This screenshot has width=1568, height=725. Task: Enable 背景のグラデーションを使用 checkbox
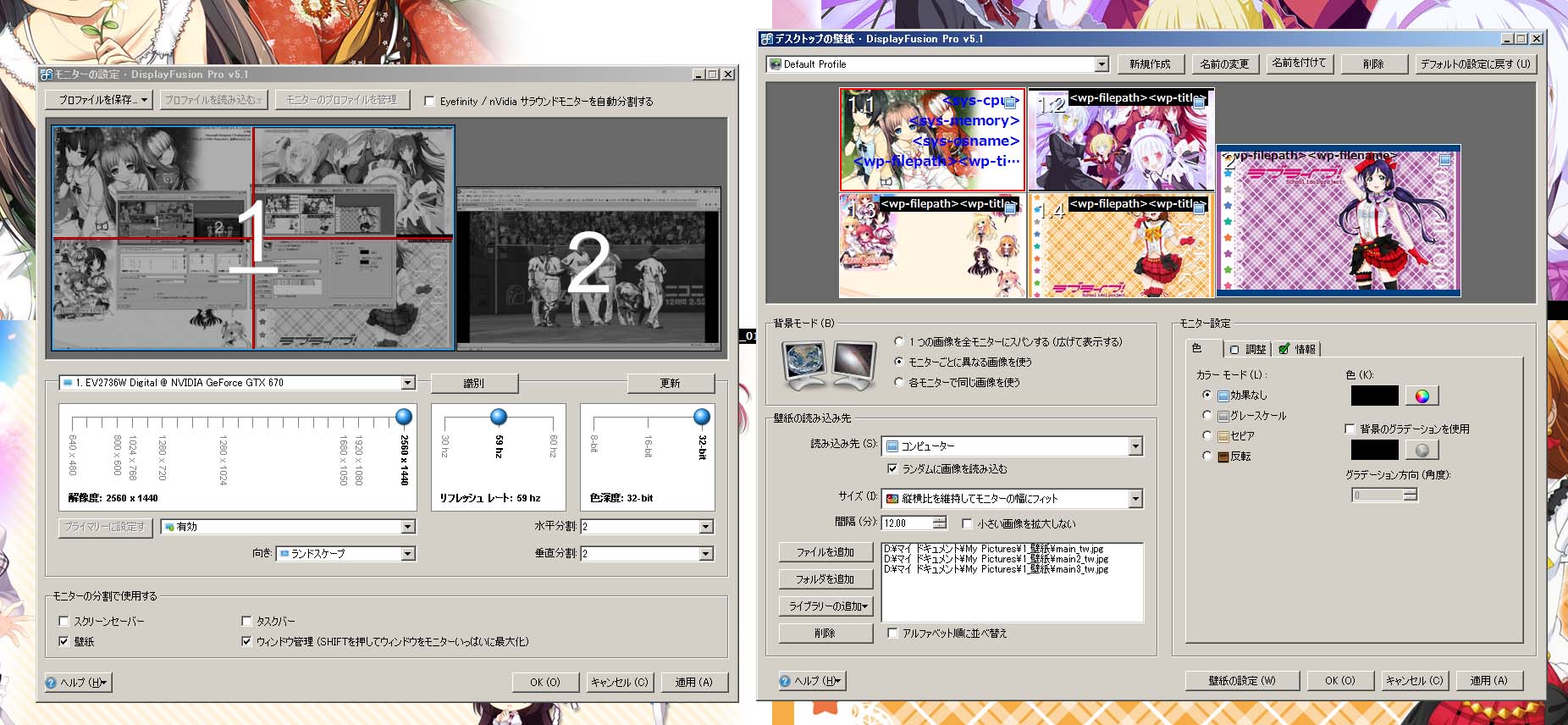[x=1350, y=429]
